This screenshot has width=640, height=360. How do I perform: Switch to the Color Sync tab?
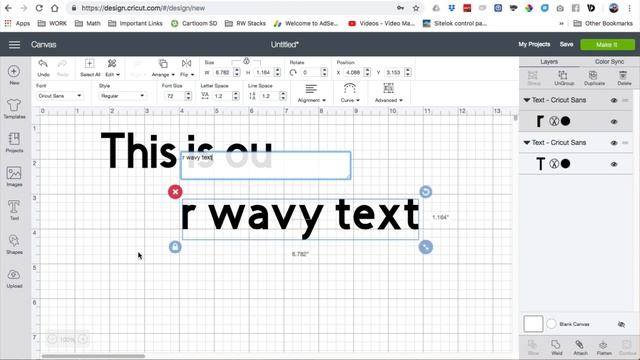click(x=609, y=62)
